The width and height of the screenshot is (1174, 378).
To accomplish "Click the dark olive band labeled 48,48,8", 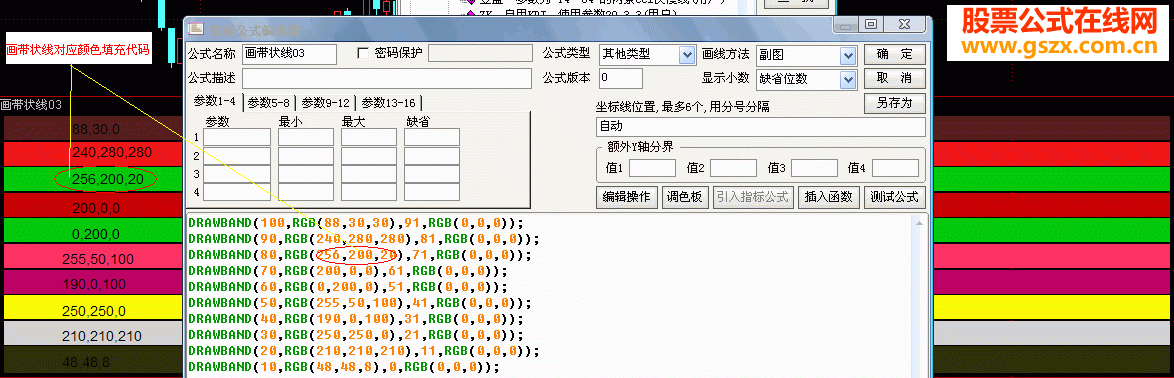I will click(x=93, y=360).
